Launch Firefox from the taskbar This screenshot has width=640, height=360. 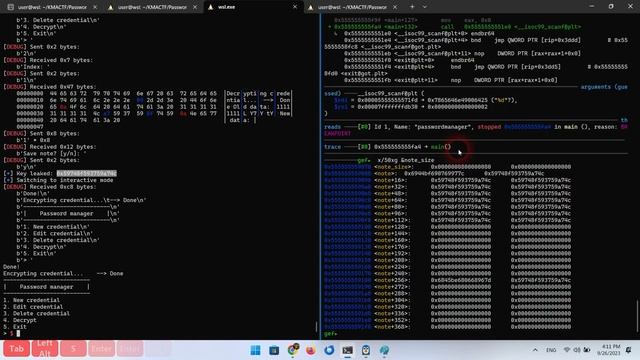(311, 350)
